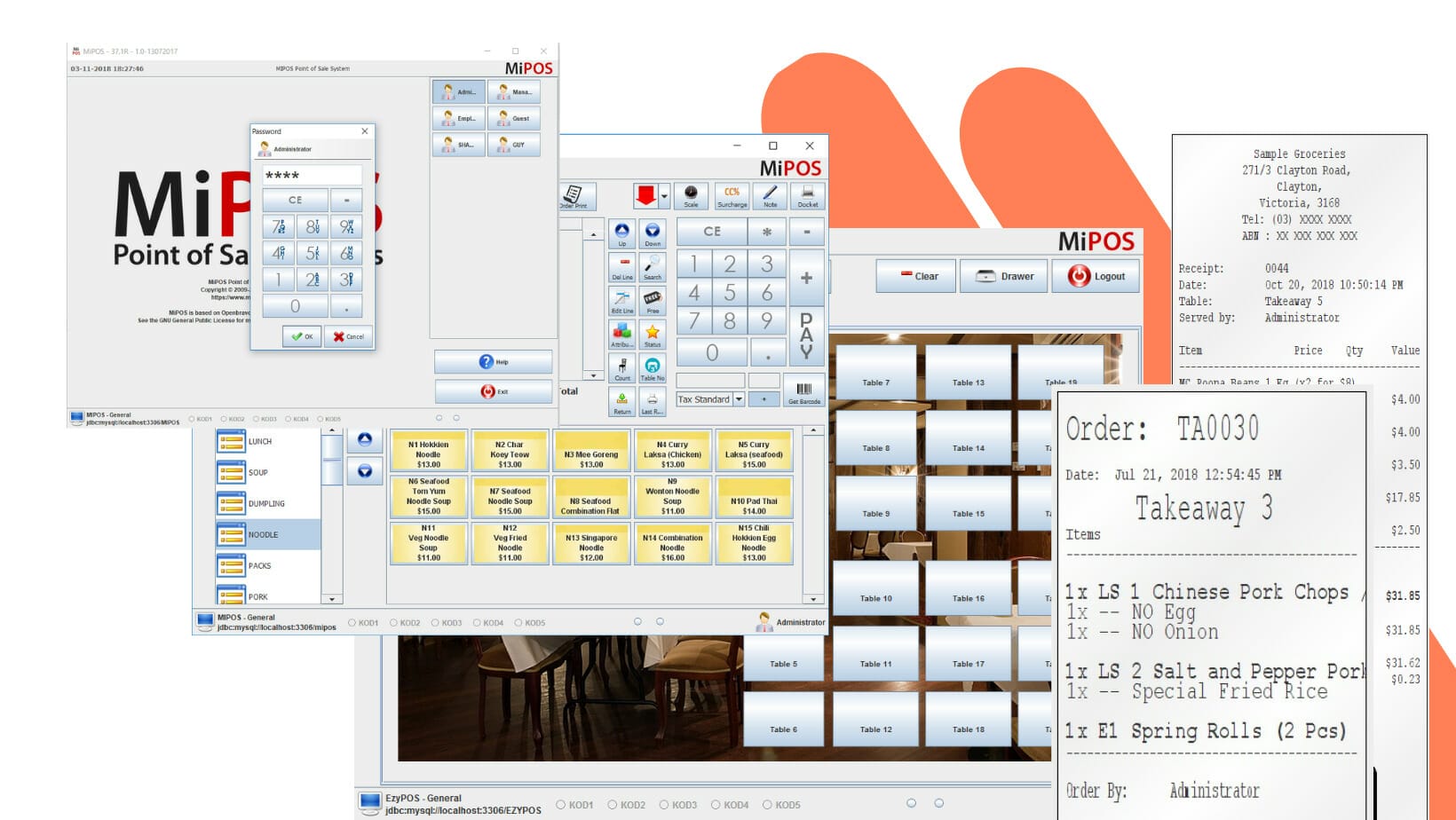Move selection Up in the ticket
The width and height of the screenshot is (1456, 820).
point(622,234)
